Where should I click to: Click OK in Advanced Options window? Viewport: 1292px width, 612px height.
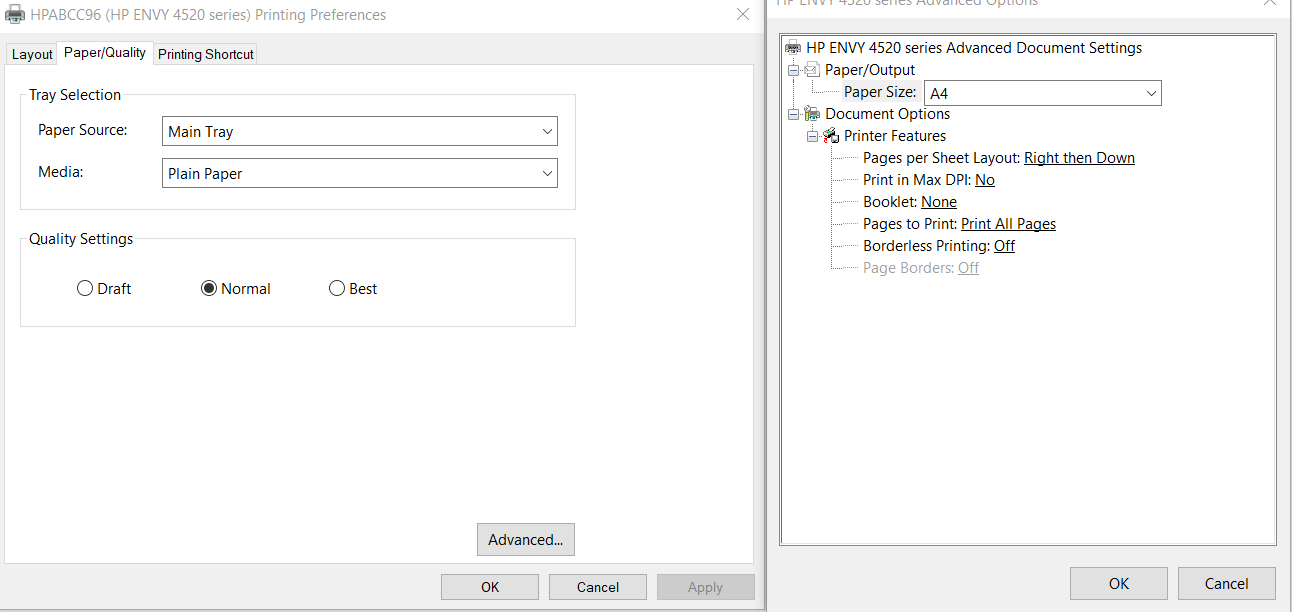(x=1119, y=584)
